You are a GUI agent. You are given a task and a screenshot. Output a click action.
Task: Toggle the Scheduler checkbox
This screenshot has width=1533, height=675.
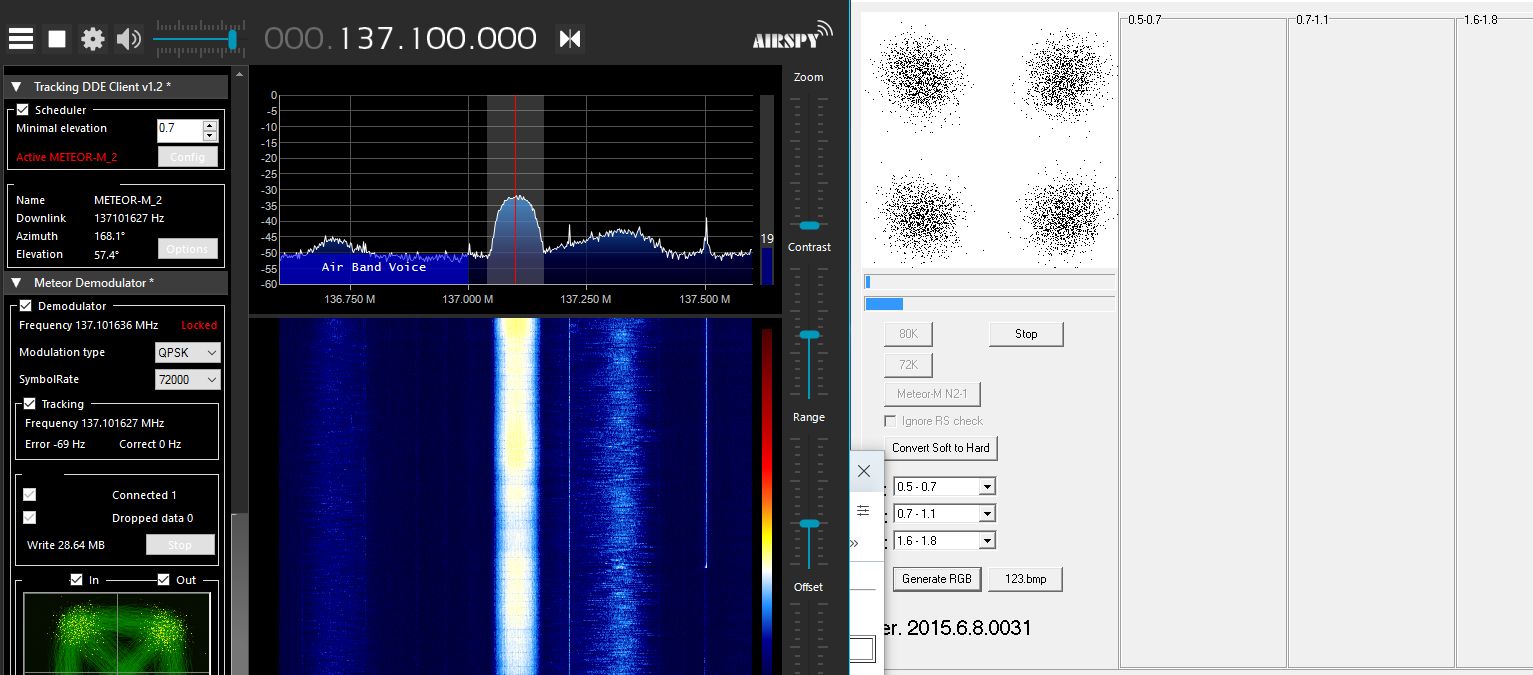(x=23, y=109)
